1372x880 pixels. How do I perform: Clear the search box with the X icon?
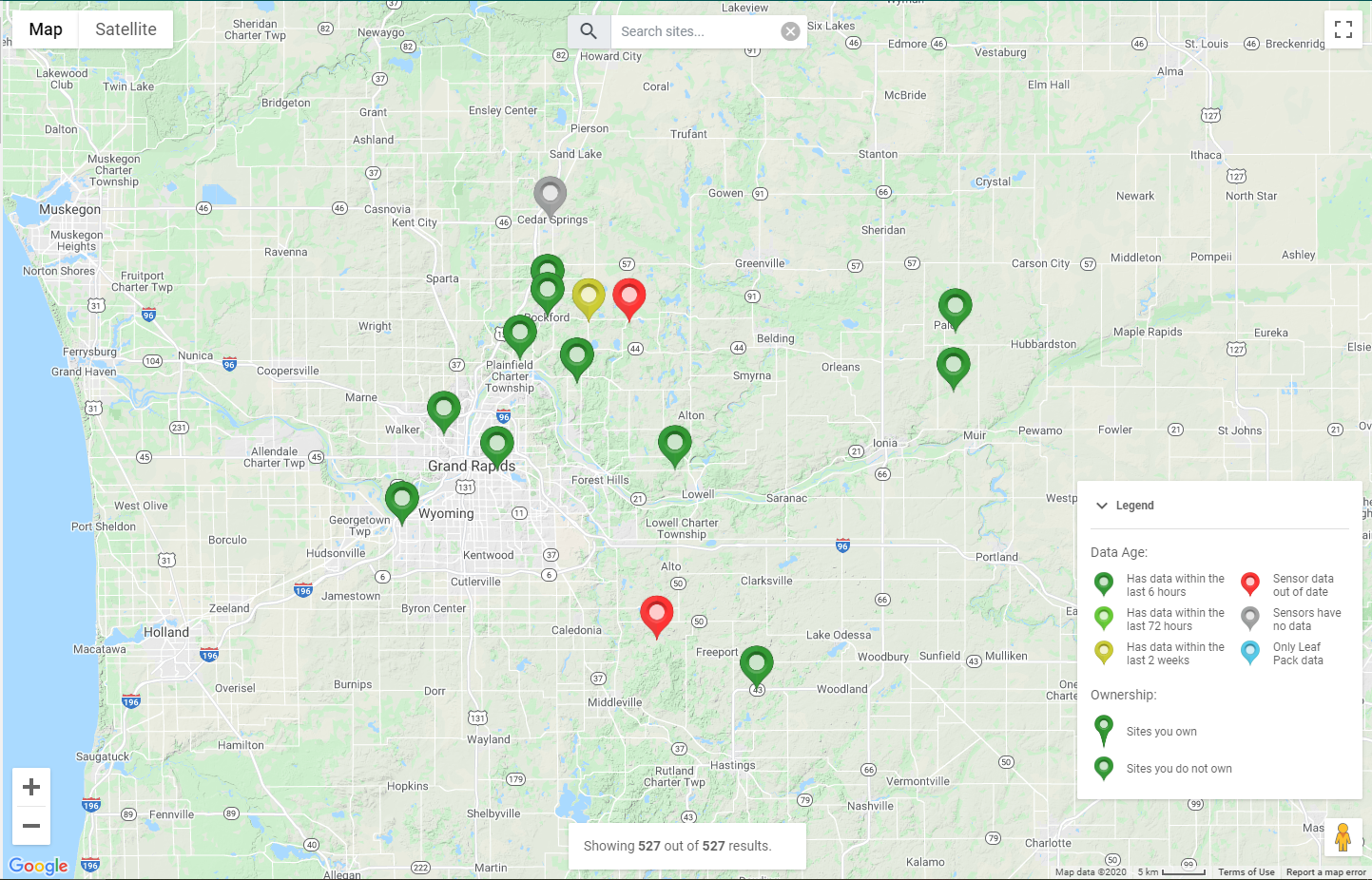click(x=790, y=30)
